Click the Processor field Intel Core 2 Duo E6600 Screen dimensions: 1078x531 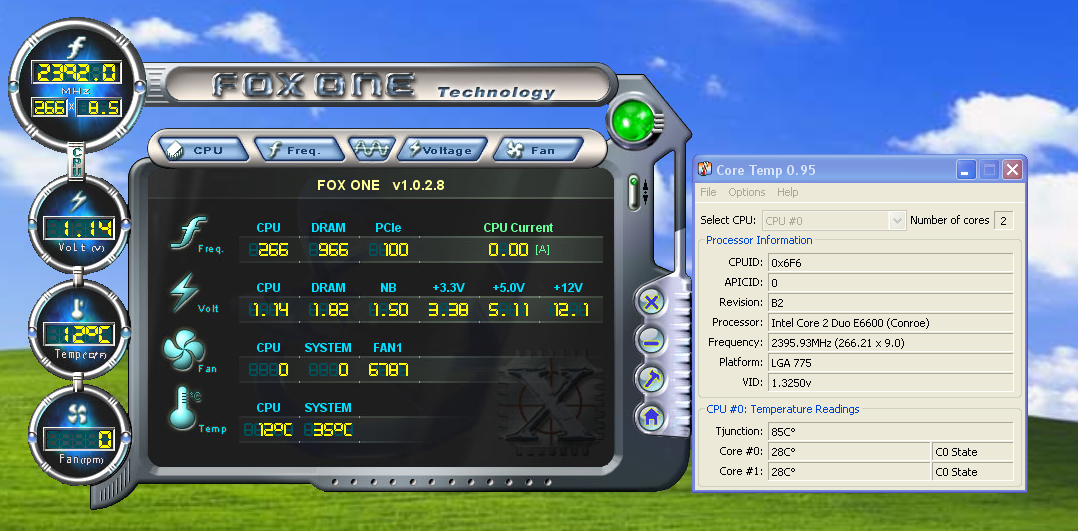pos(890,322)
